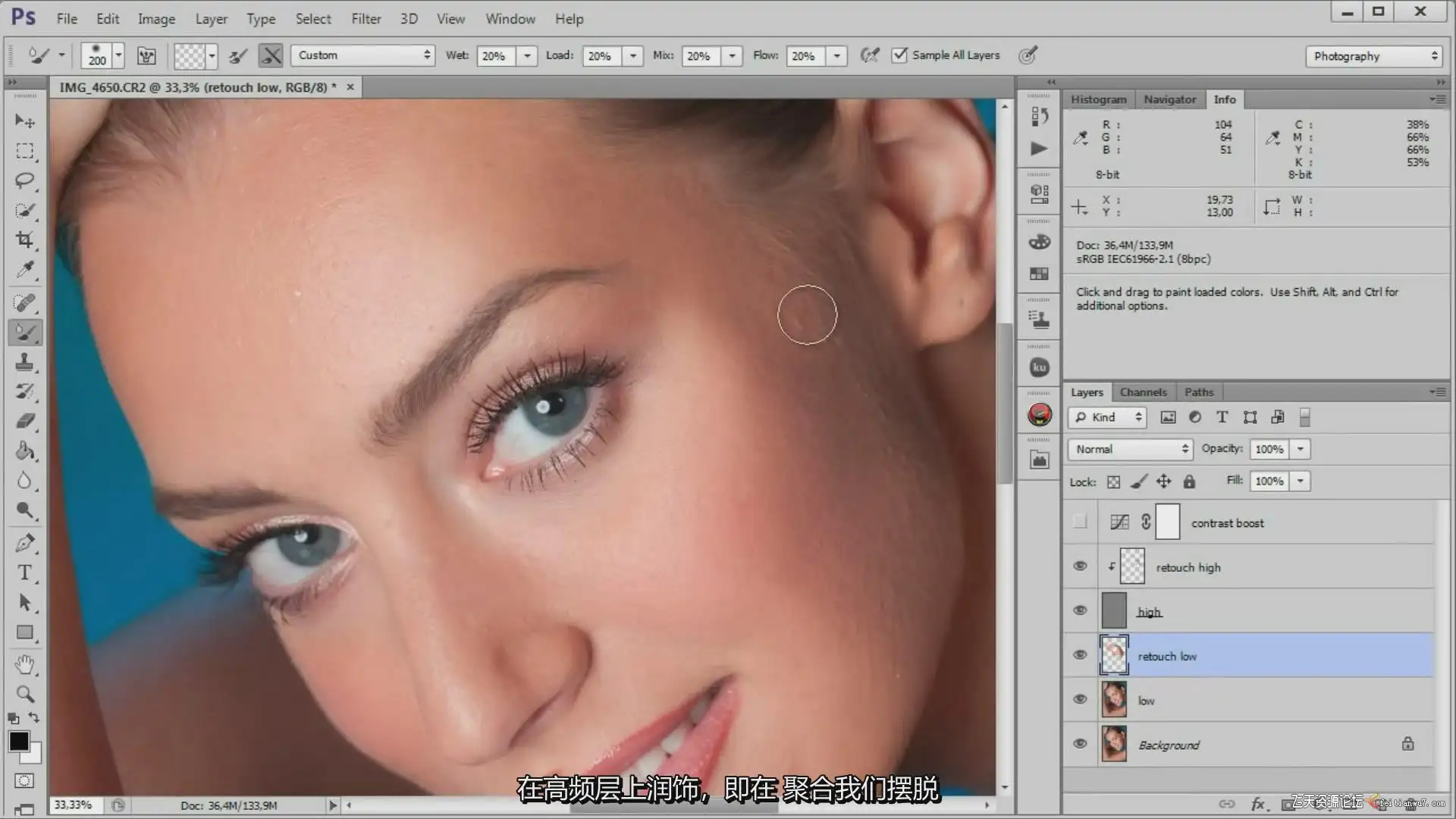Select the Zoom tool

point(24,695)
